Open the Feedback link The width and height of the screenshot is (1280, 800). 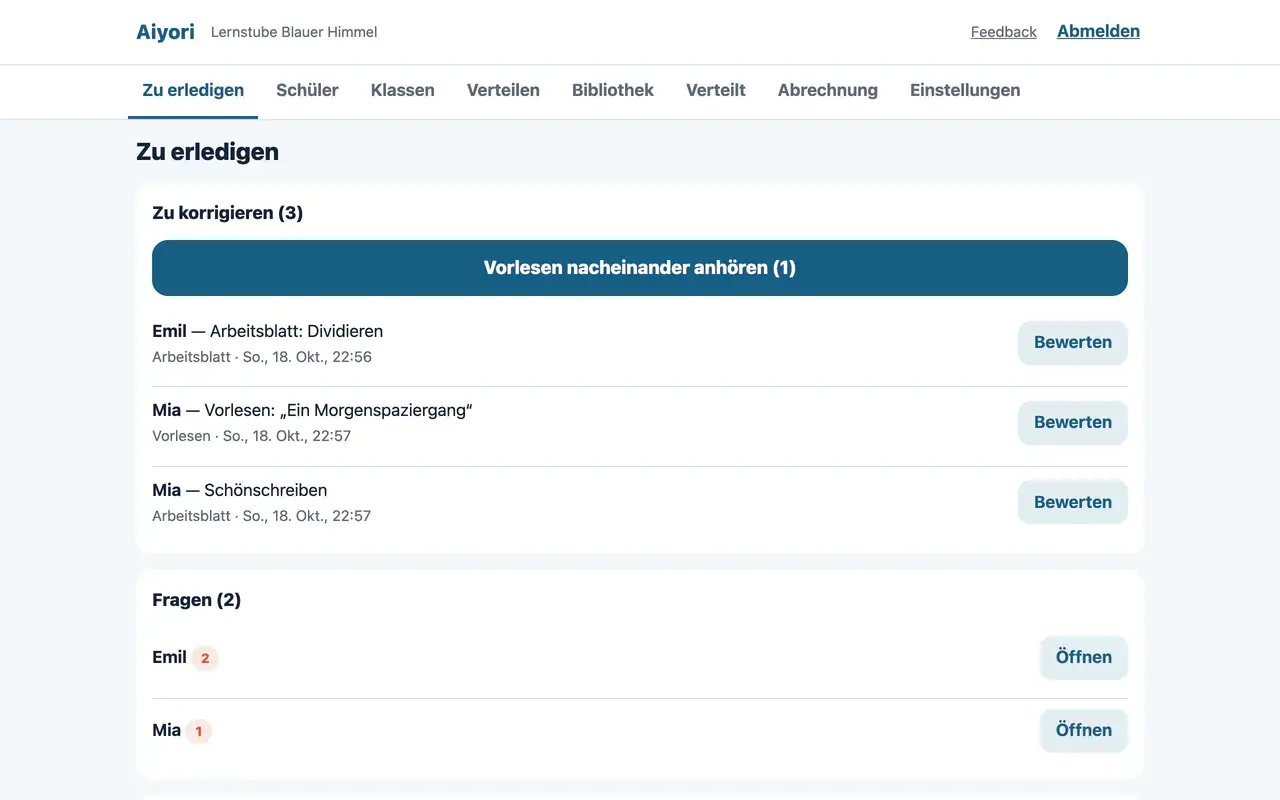[x=1004, y=32]
